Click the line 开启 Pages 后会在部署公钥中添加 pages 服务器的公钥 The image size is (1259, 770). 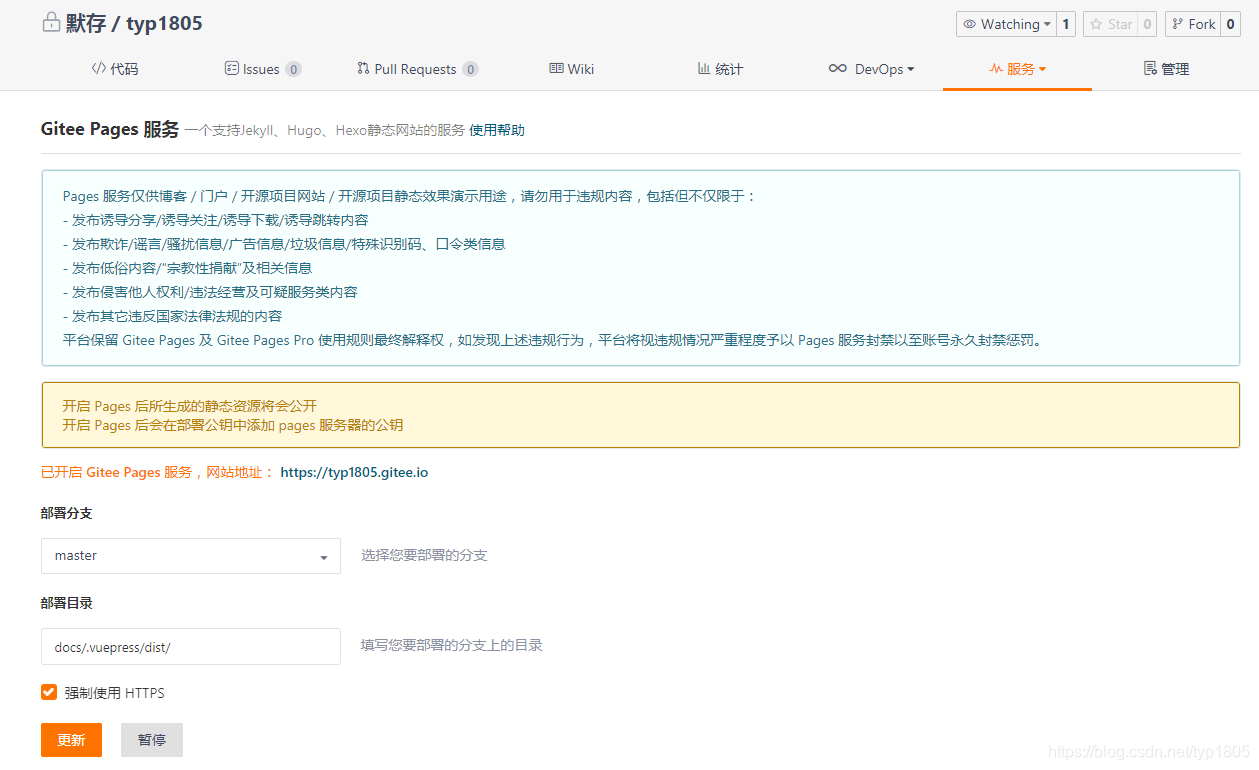pyautogui.click(x=233, y=425)
